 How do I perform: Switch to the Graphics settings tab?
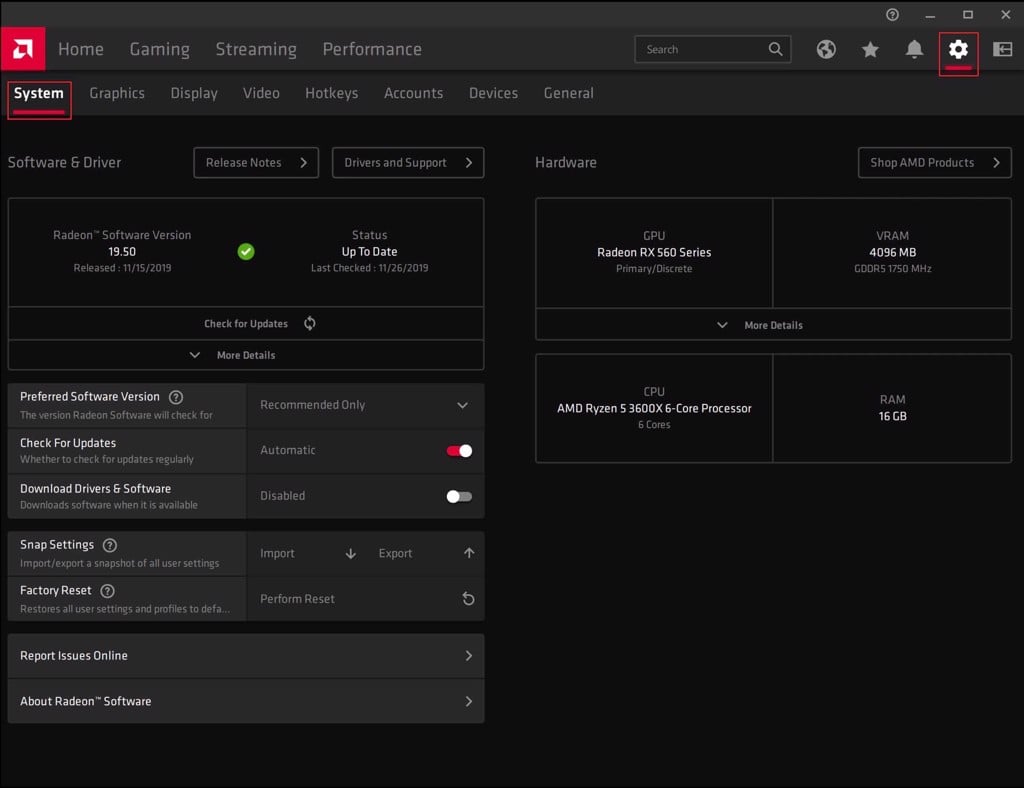point(117,93)
